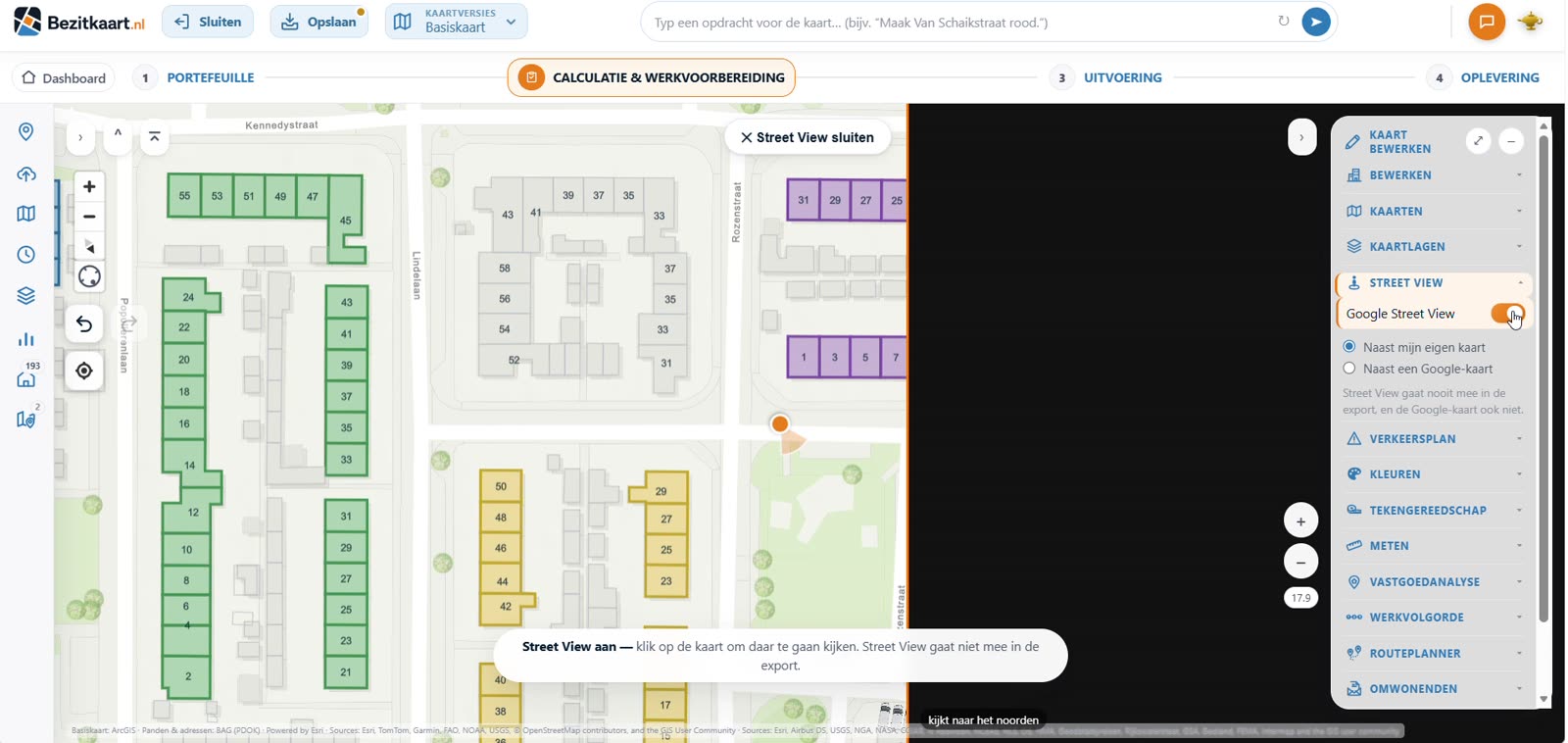1568x743 pixels.
Task: Send the map command with arrow button
Action: coord(1316,22)
